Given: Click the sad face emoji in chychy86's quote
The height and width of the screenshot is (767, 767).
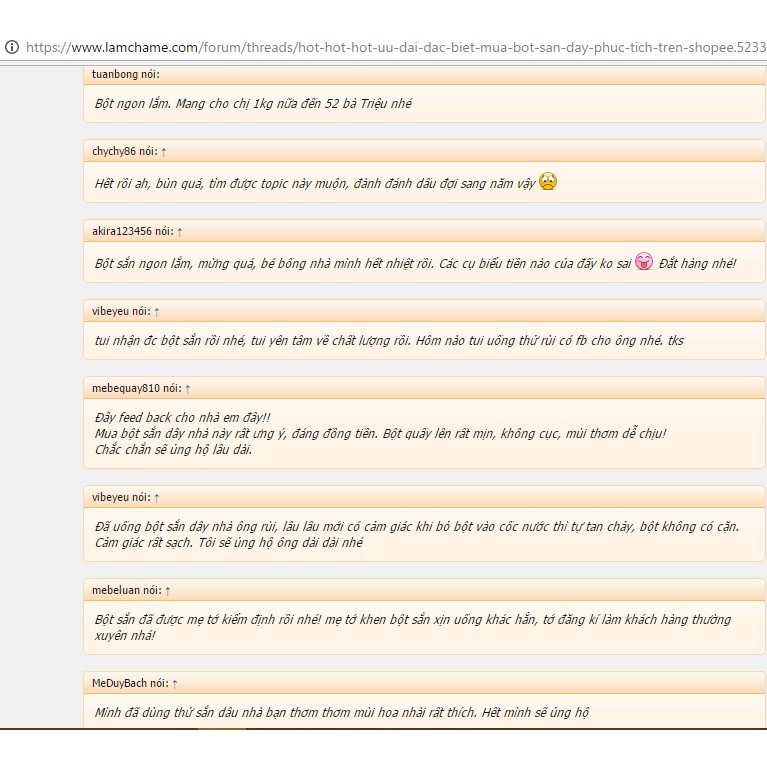Looking at the screenshot, I should pos(547,182).
